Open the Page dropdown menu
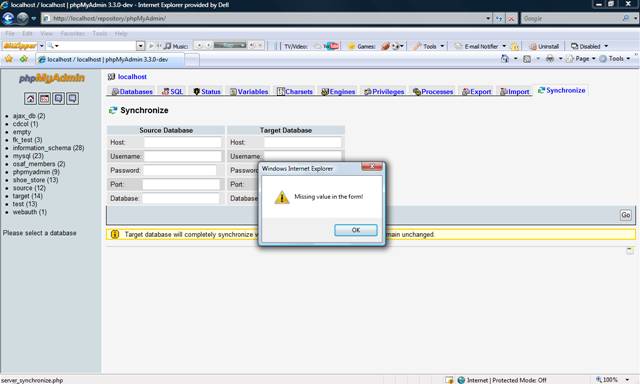The width and height of the screenshot is (640, 384). click(x=581, y=59)
